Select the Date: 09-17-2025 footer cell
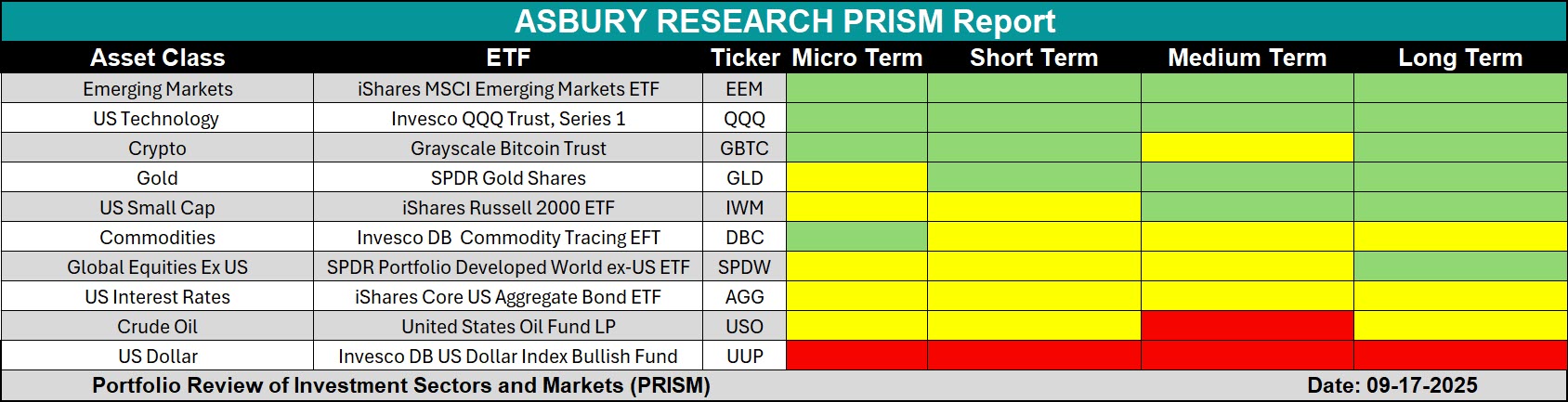Viewport: 1568px width, 402px height. point(1392,386)
